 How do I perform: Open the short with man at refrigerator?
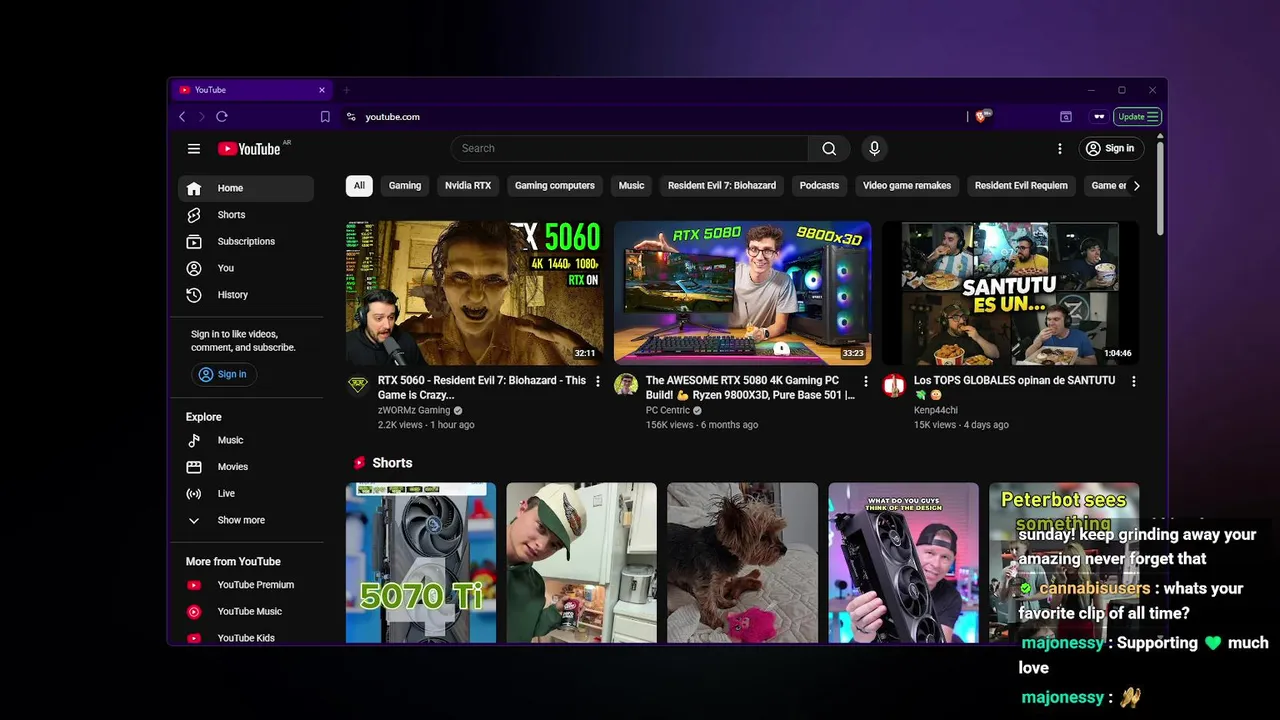[581, 563]
